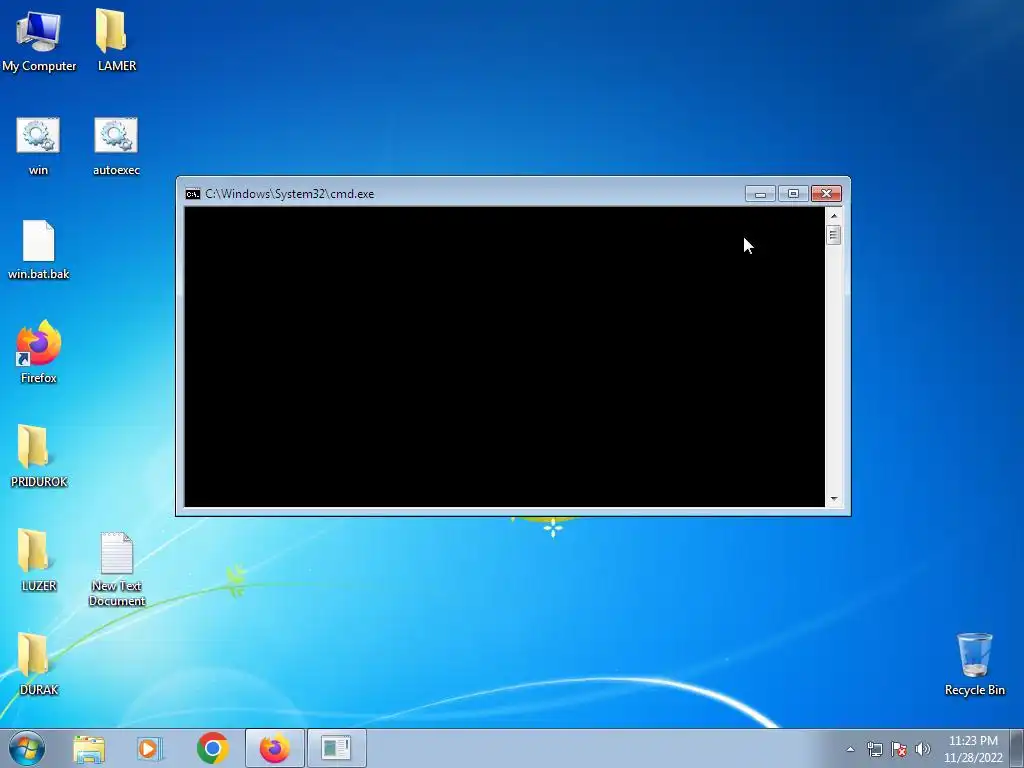Close the cmd.exe window
Image resolution: width=1024 pixels, height=768 pixels.
tap(826, 194)
